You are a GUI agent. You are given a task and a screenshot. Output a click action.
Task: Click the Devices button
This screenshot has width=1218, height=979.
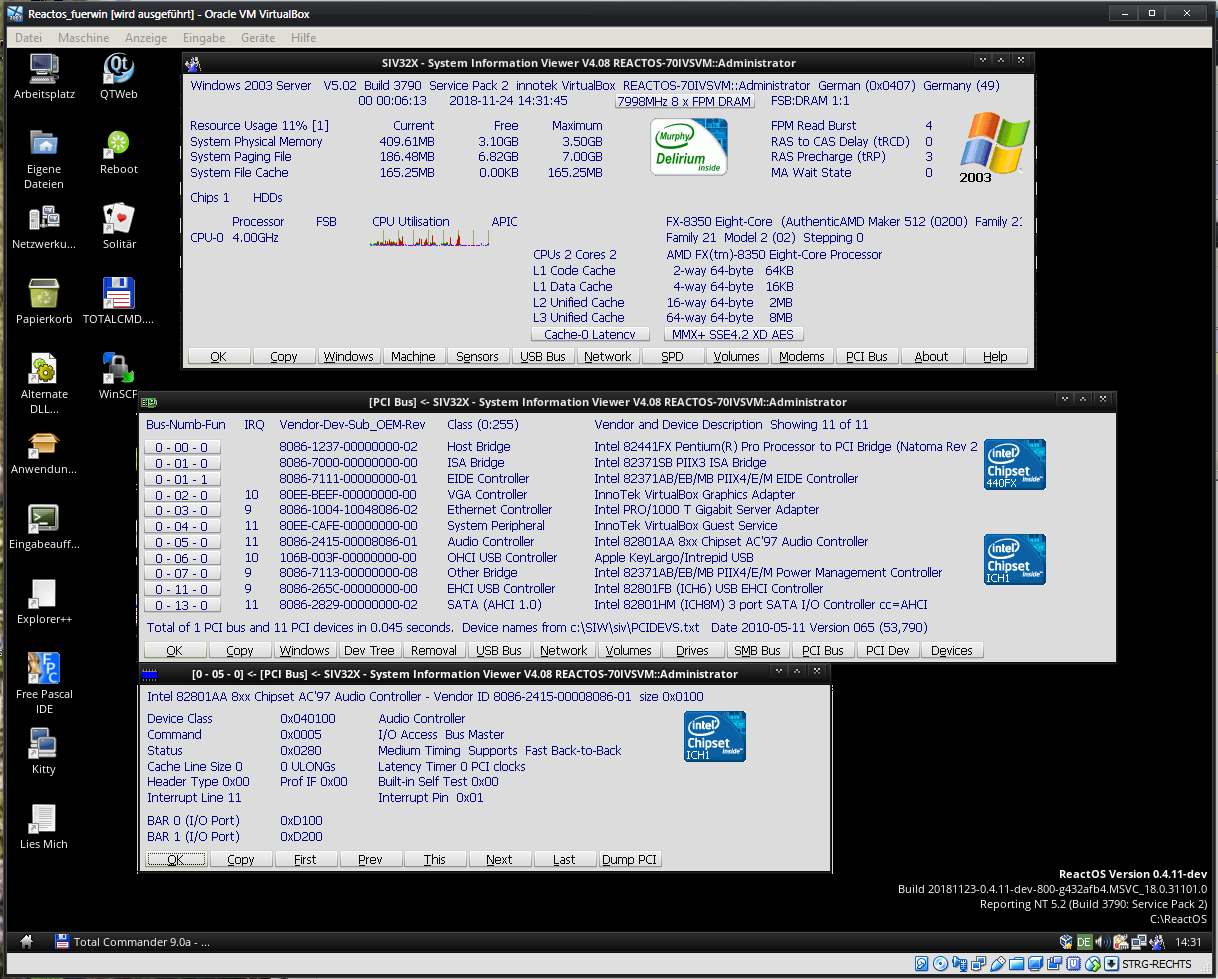click(951, 650)
